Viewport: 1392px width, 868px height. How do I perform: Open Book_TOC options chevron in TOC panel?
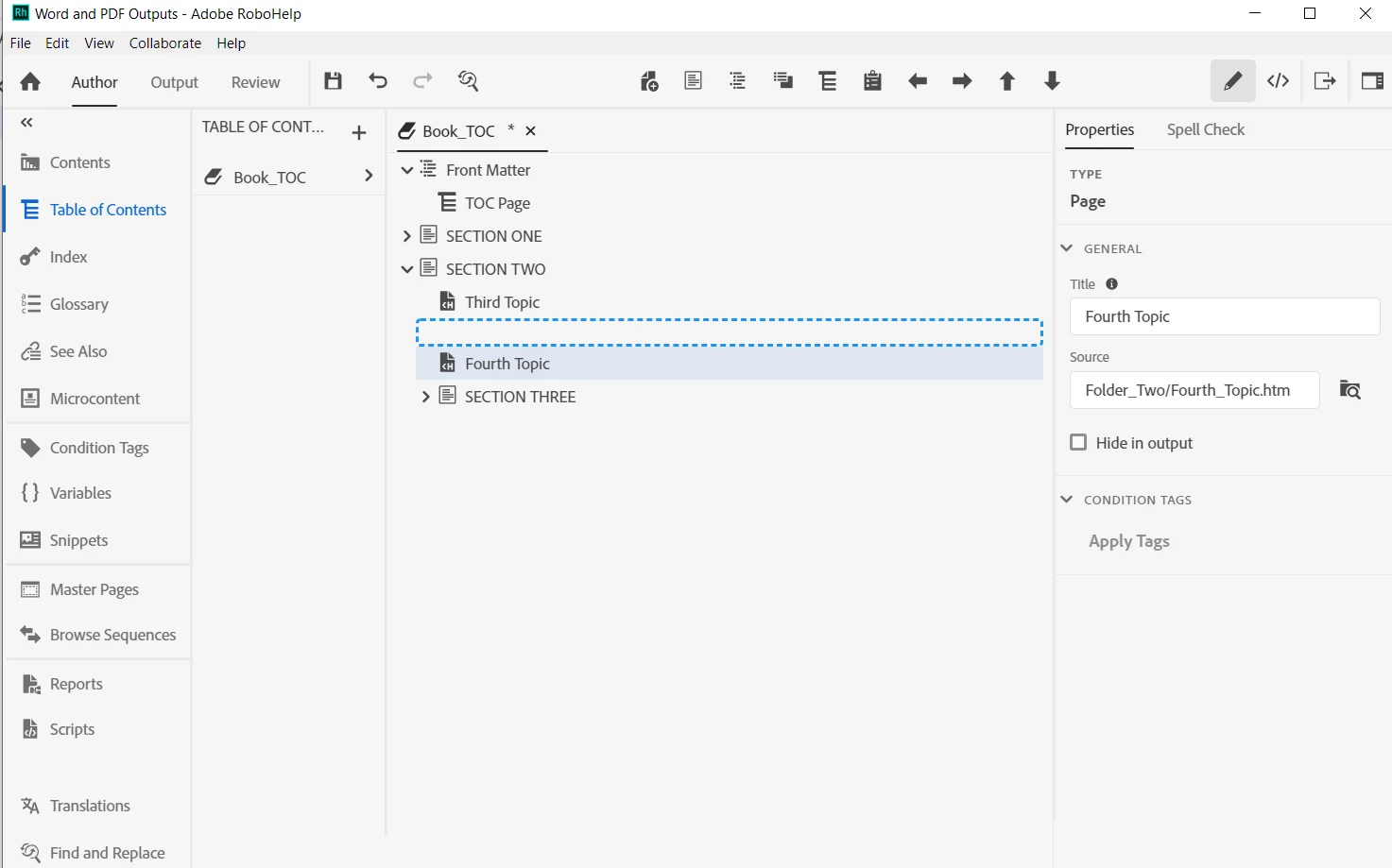pos(369,176)
